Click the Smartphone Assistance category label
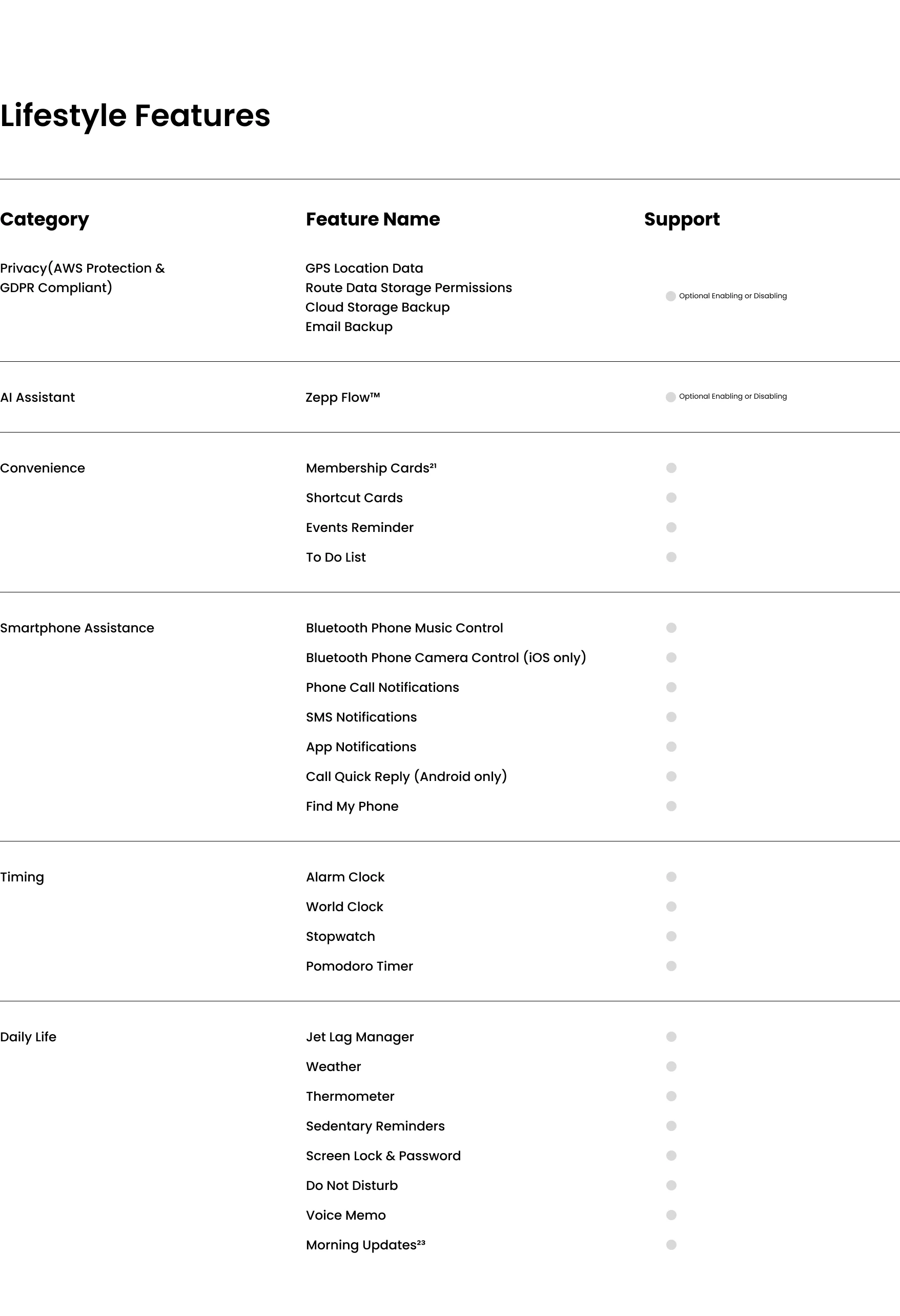This screenshot has height=1316, width=900. click(x=77, y=628)
